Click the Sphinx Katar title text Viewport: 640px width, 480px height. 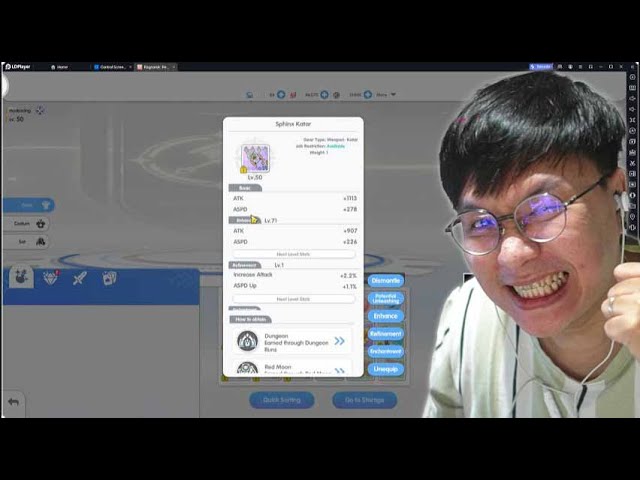tap(293, 124)
